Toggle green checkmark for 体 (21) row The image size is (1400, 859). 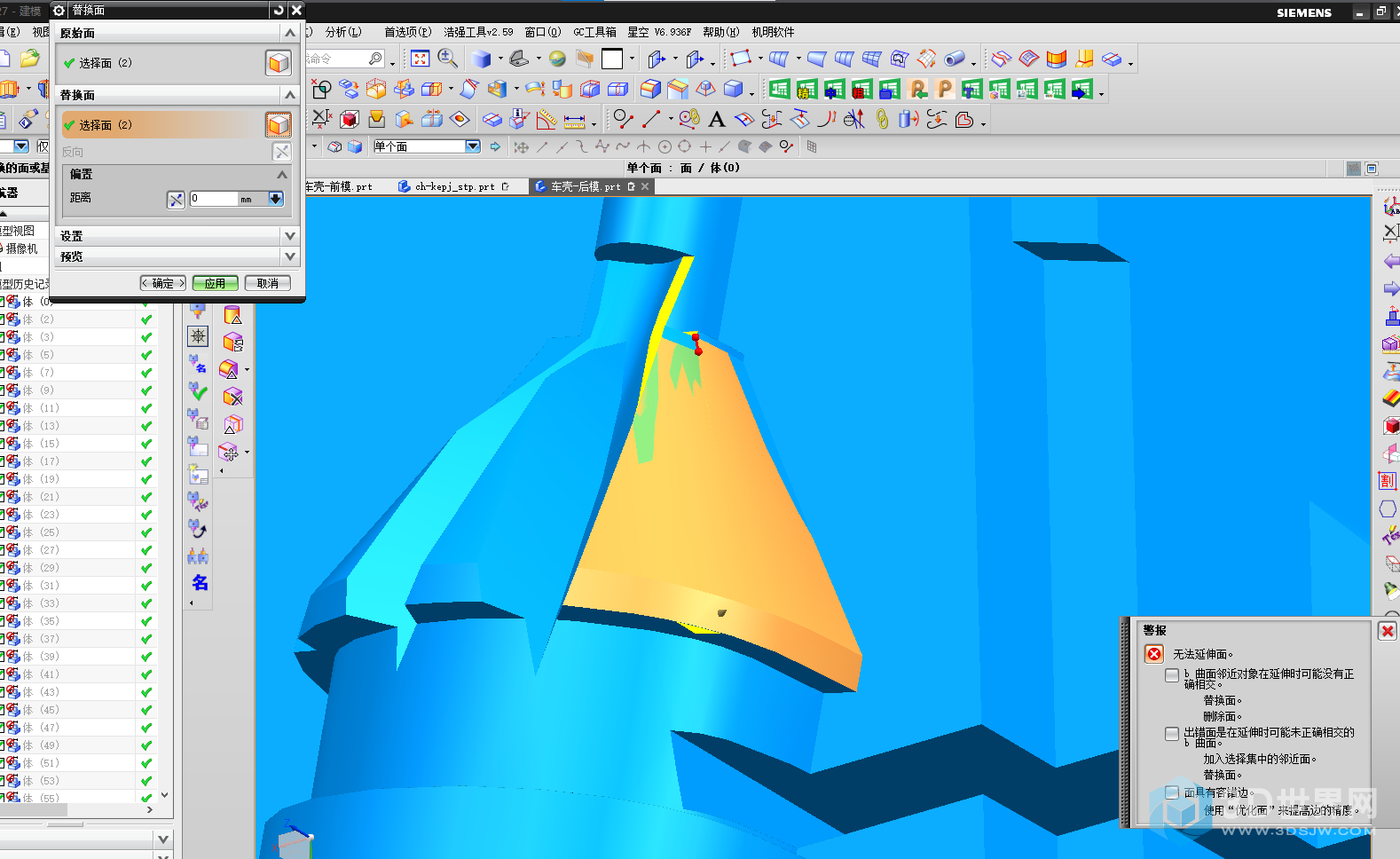coord(146,497)
